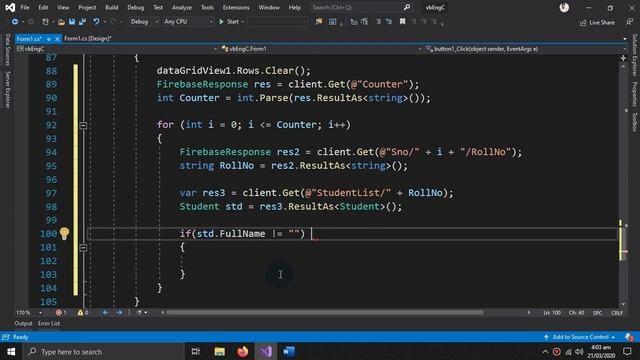Click the New Project toolbar icon
The image size is (640, 360).
click(x=45, y=22)
